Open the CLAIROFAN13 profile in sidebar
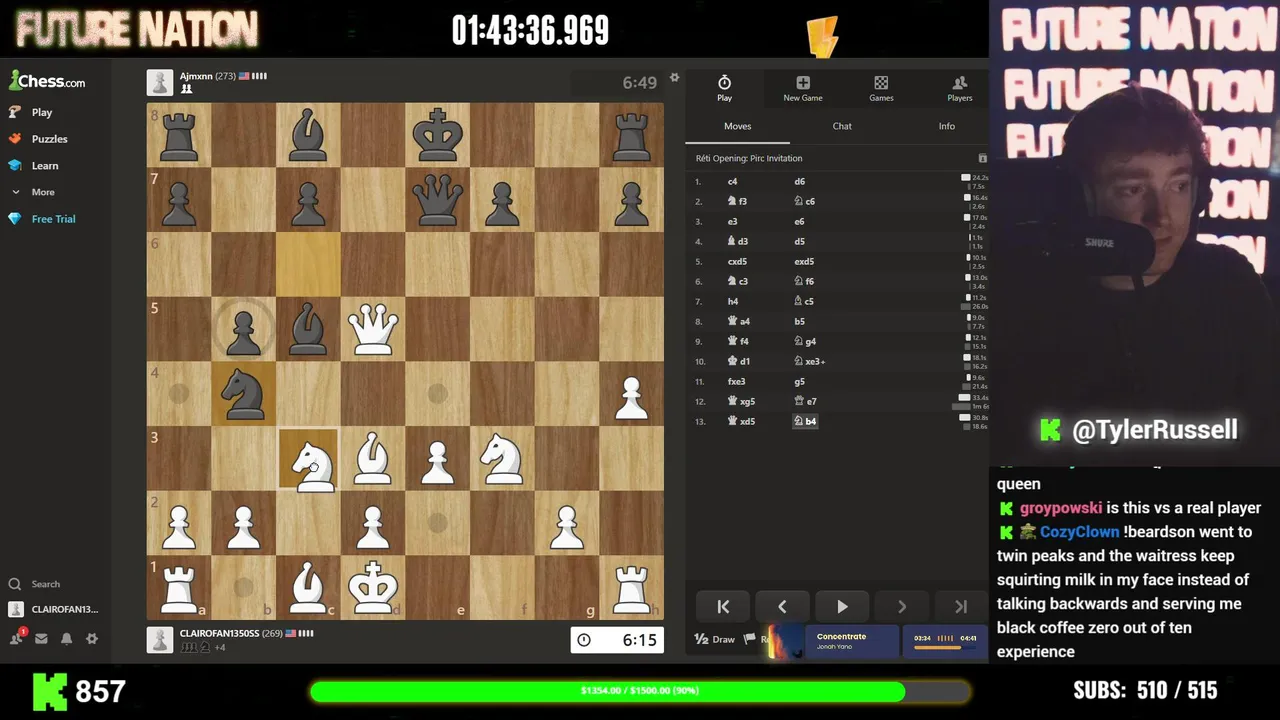Screen dimensions: 1280x720 (x=54, y=609)
